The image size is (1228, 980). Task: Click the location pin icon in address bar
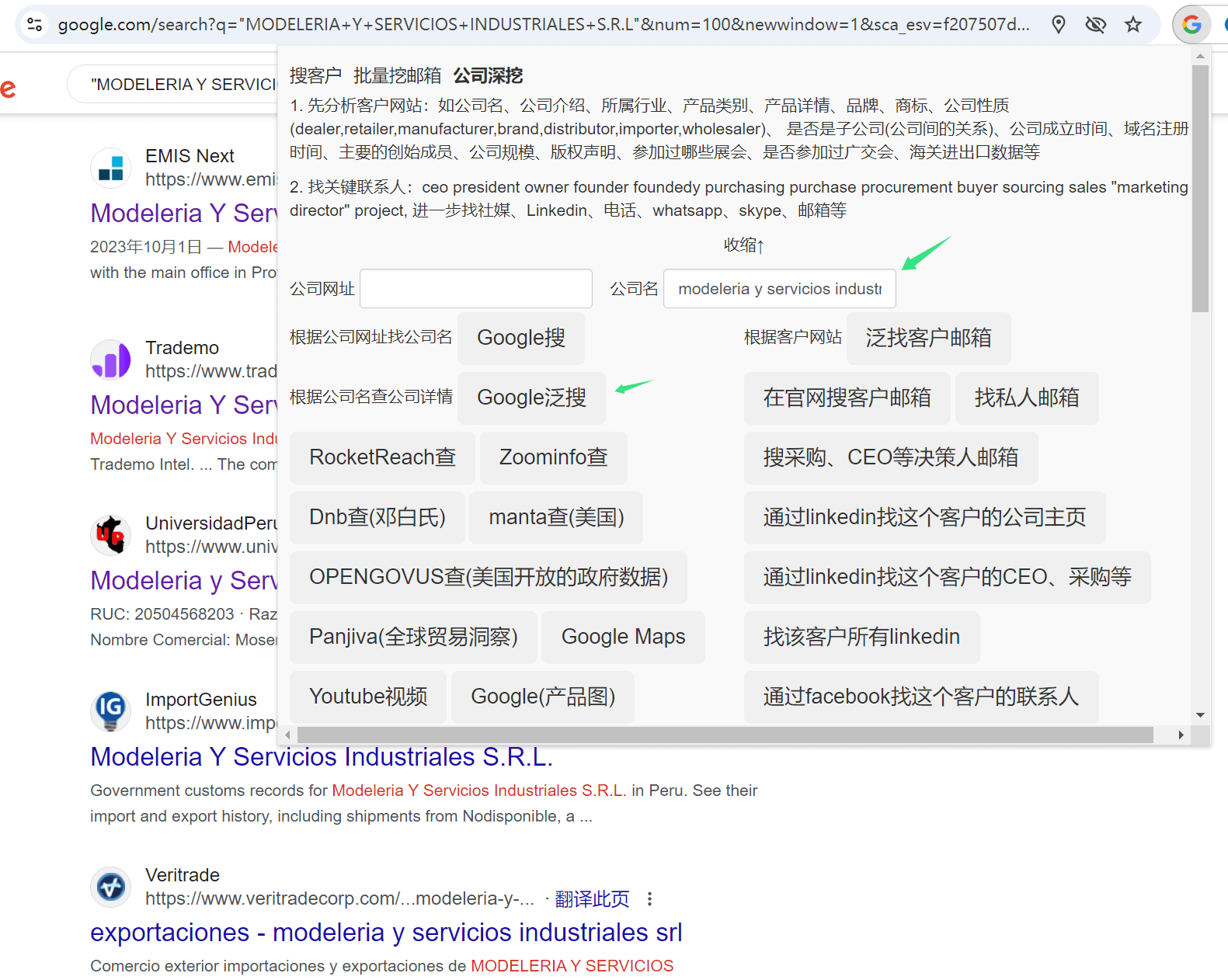click(1058, 24)
